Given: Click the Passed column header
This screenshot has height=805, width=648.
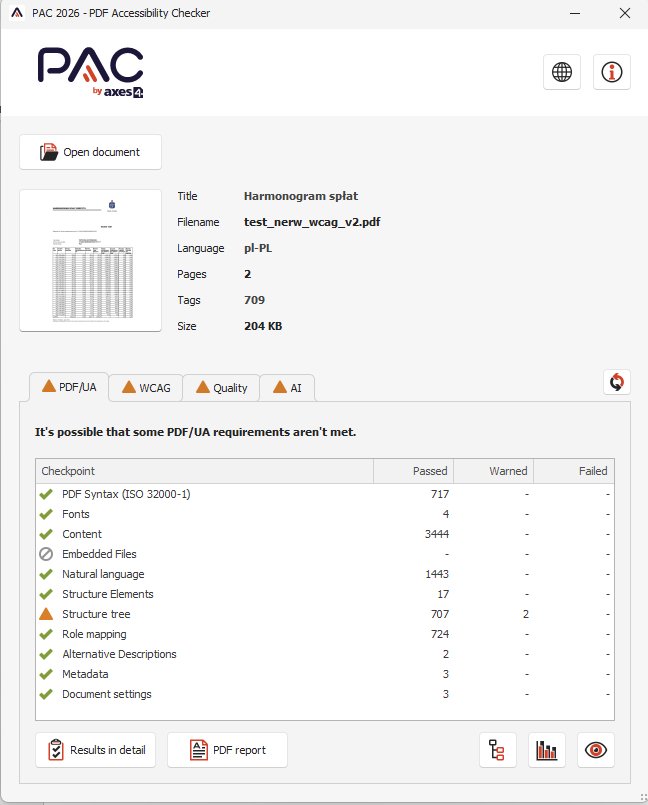Looking at the screenshot, I should (x=413, y=471).
